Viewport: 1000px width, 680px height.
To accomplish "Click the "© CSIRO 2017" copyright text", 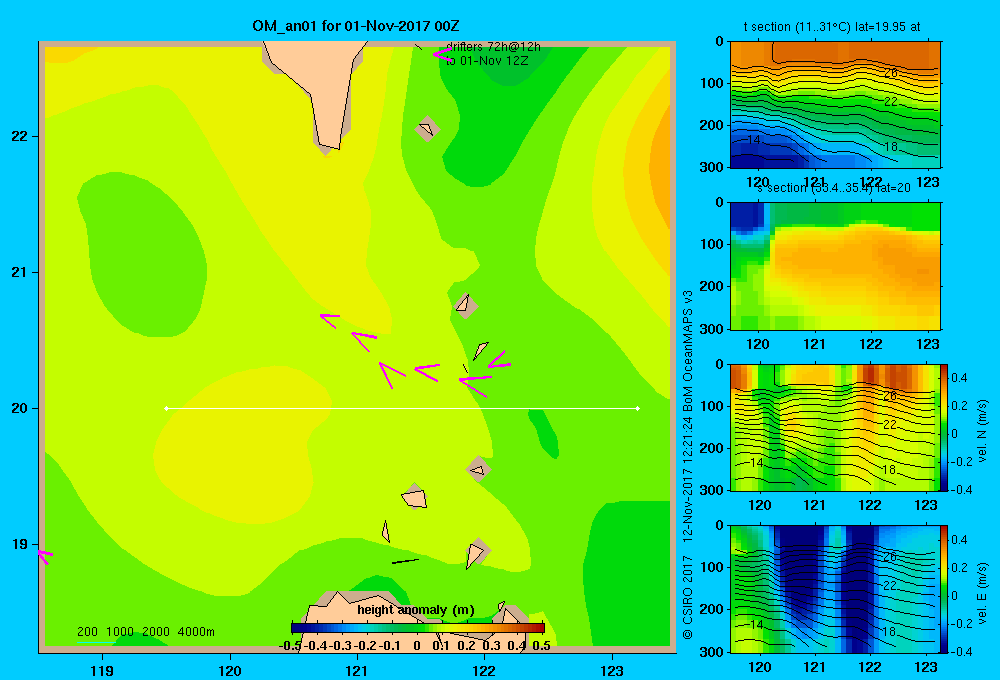I will [x=688, y=598].
